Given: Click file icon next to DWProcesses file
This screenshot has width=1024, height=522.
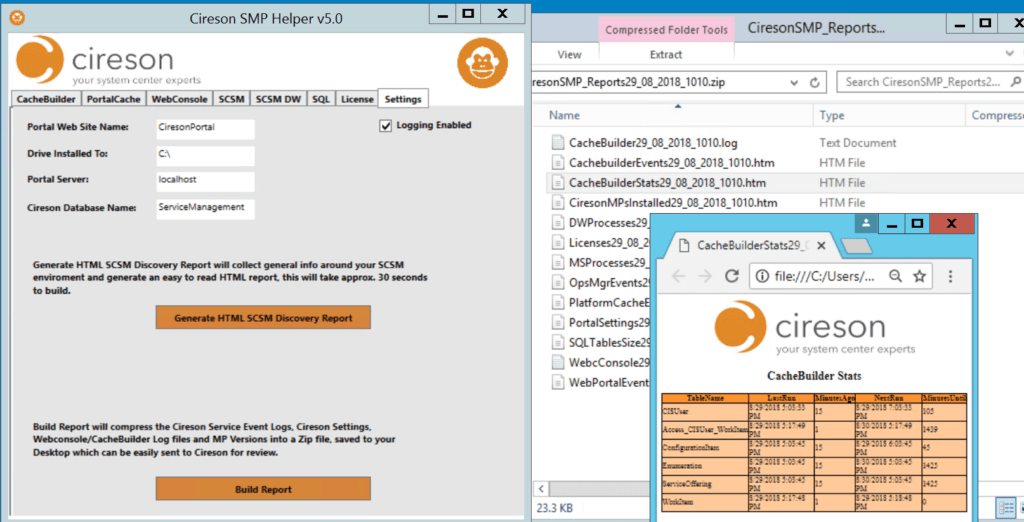Looking at the screenshot, I should click(557, 223).
